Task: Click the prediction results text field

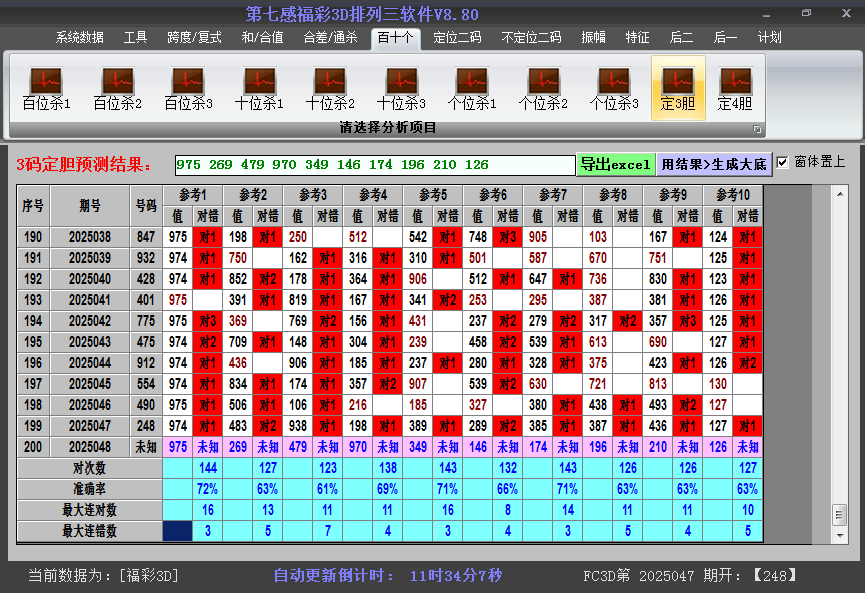Action: coord(375,165)
